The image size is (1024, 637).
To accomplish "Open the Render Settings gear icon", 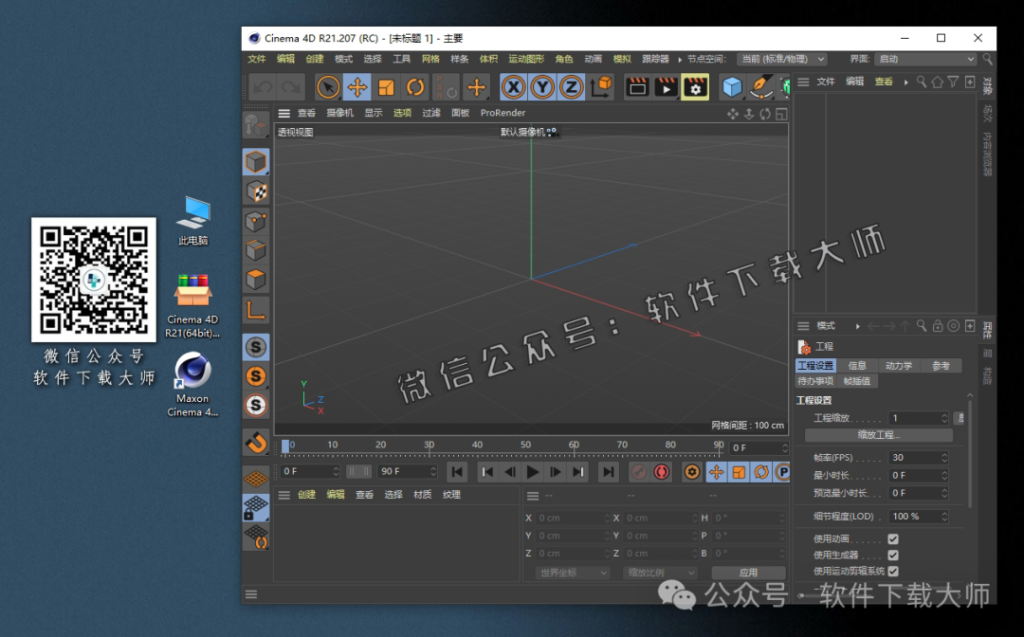I will coord(695,87).
